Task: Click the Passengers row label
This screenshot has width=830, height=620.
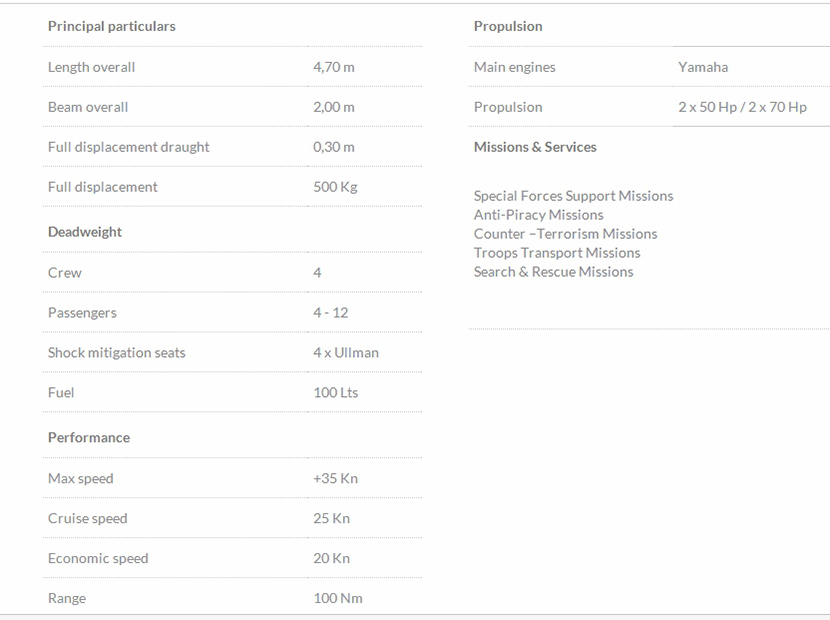Action: tap(82, 313)
